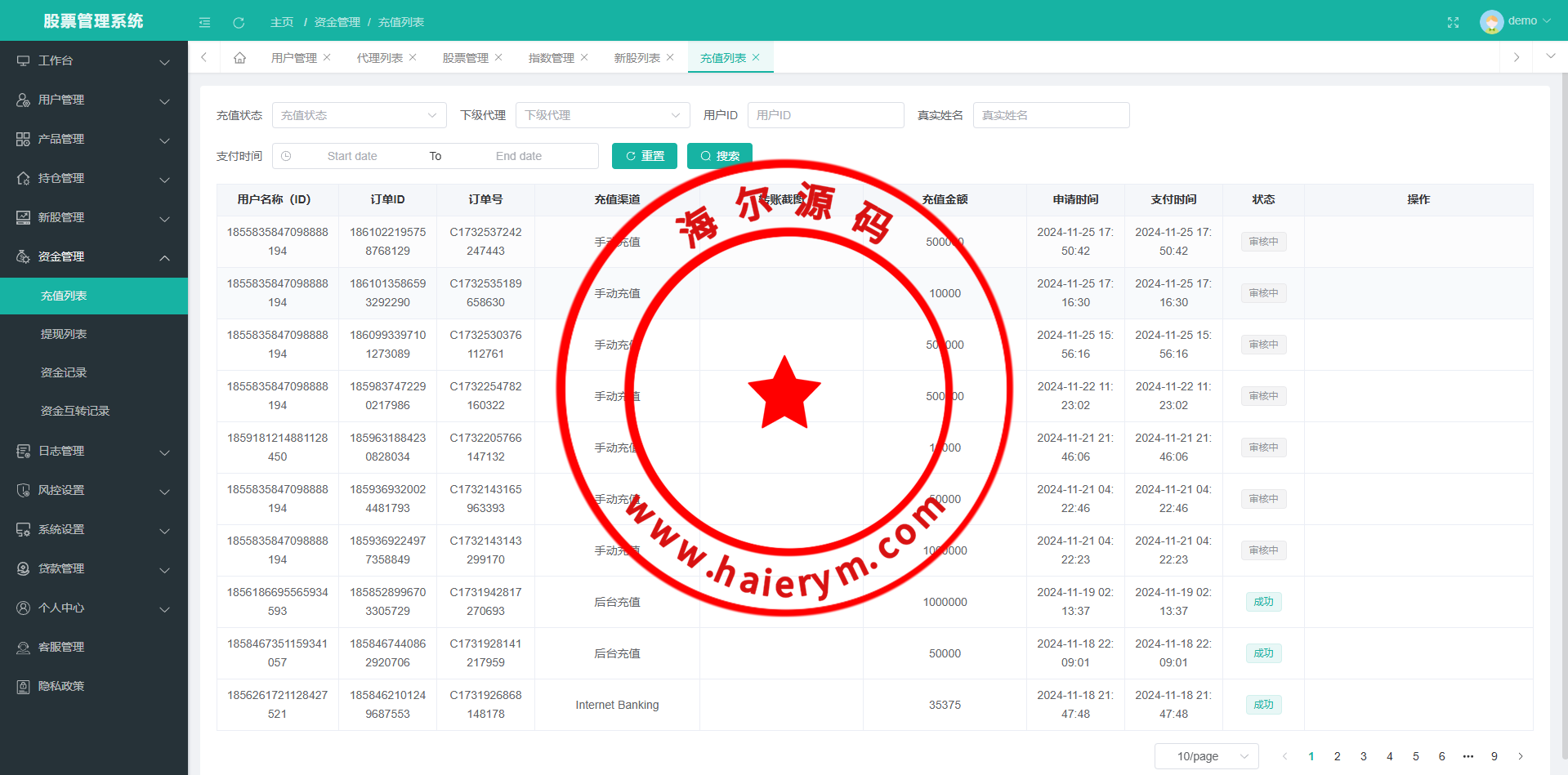The width and height of the screenshot is (1568, 775).
Task: Click the home icon tab
Action: tap(239, 58)
